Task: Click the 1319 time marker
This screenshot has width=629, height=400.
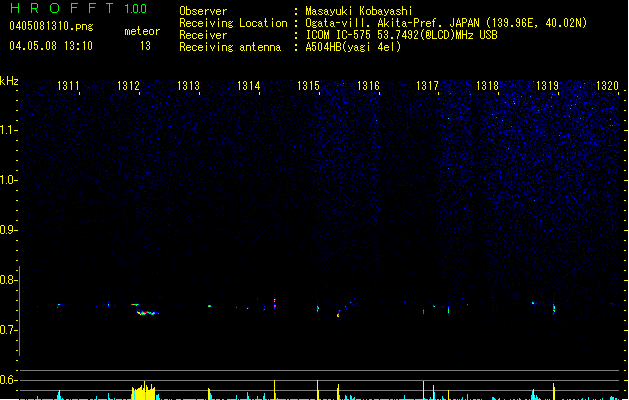Action: (548, 86)
